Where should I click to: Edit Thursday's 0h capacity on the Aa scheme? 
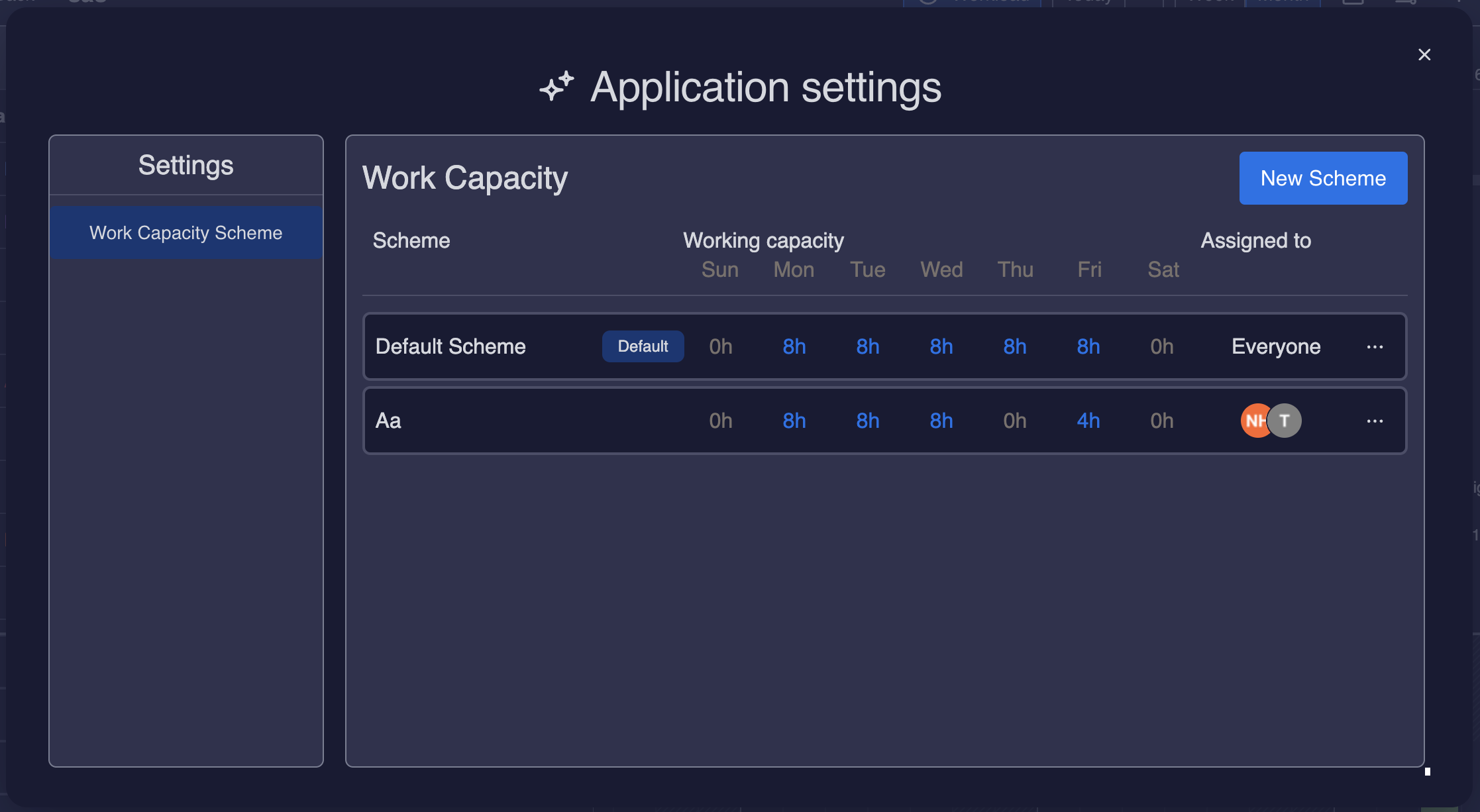coord(1014,421)
